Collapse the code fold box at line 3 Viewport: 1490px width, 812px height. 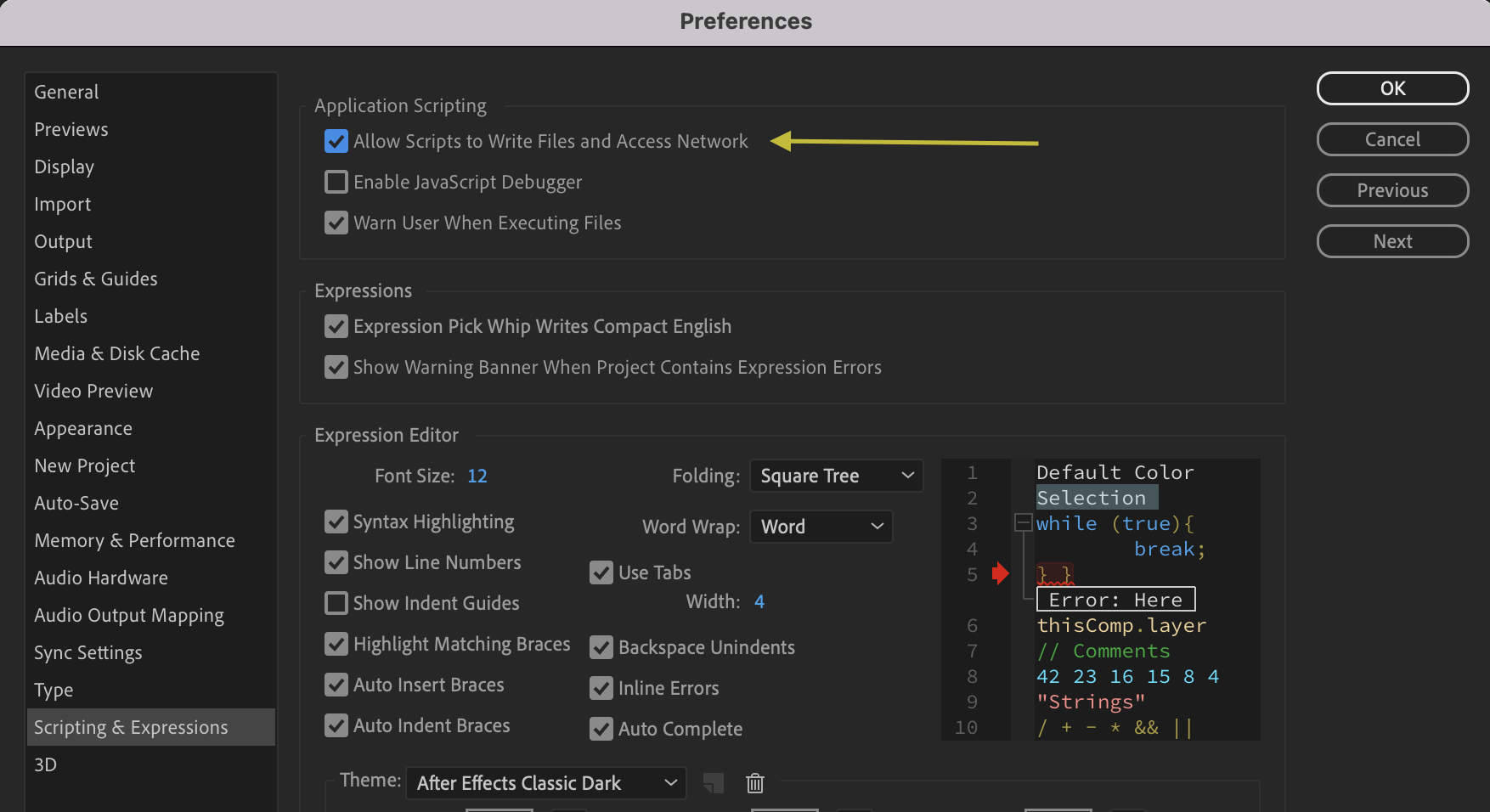(x=1024, y=523)
